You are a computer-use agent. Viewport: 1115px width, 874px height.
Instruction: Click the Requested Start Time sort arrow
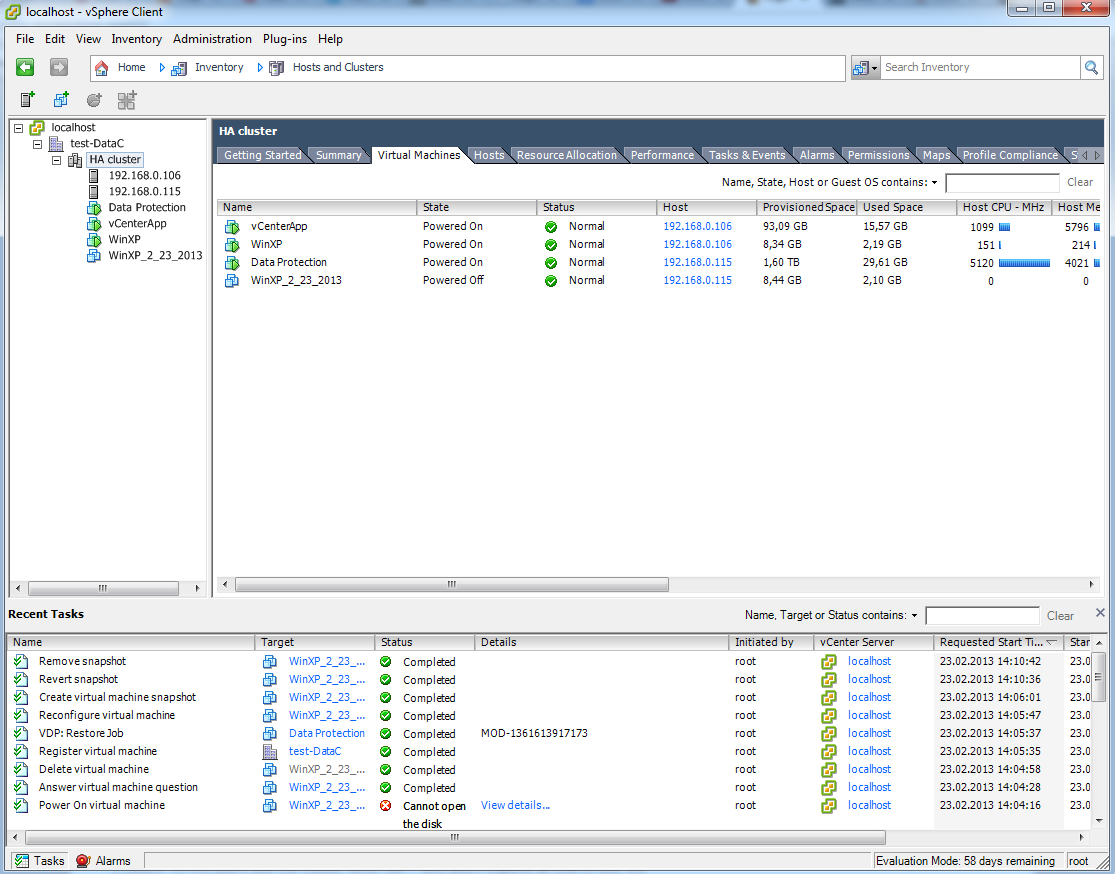point(1052,642)
